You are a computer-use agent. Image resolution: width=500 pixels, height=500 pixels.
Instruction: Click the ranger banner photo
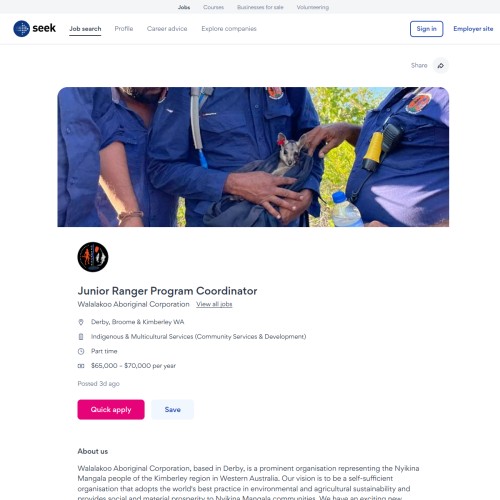[x=253, y=157]
